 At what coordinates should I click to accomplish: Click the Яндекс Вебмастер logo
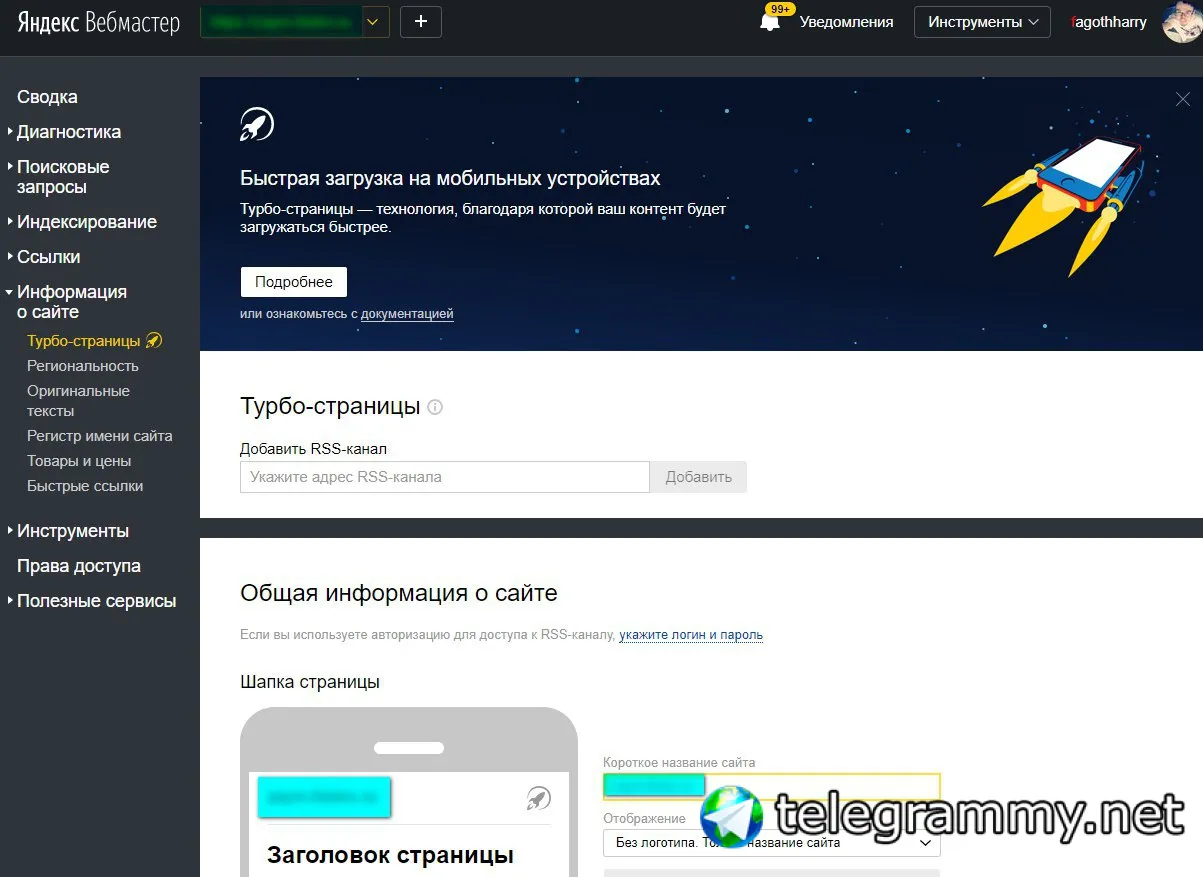click(x=98, y=23)
